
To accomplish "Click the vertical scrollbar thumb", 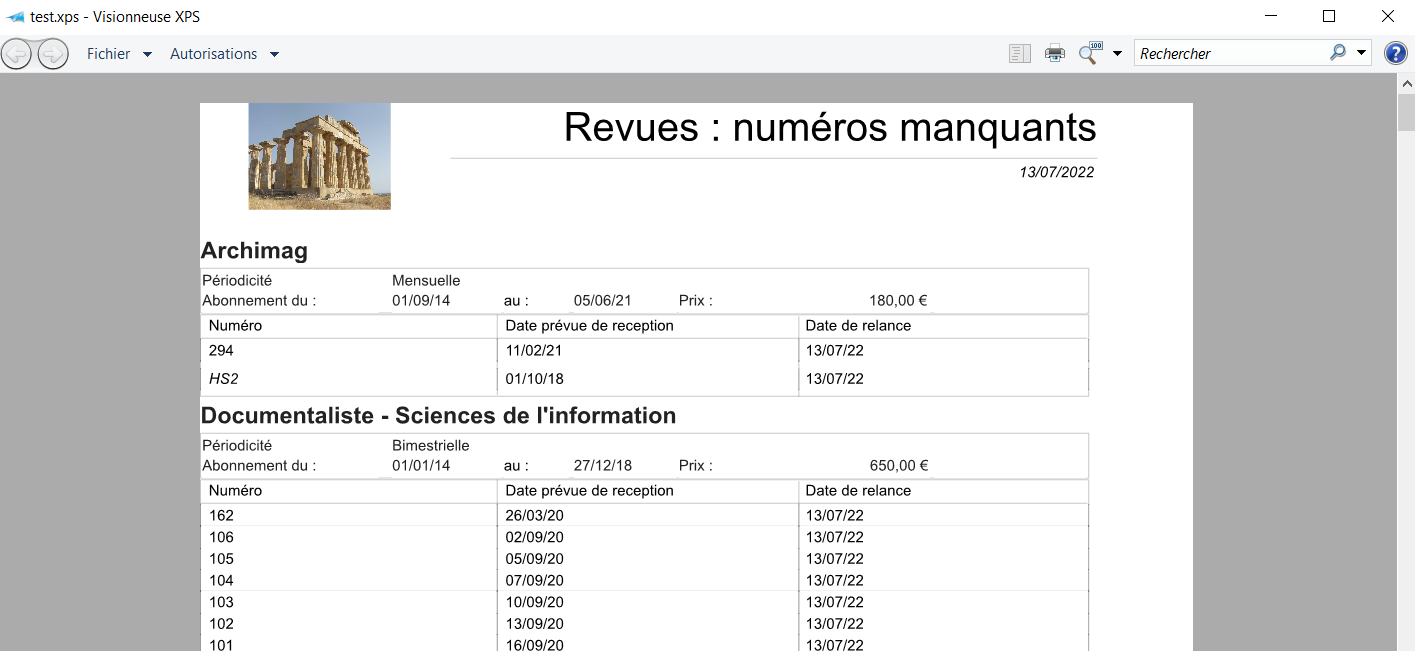I will pyautogui.click(x=1406, y=113).
